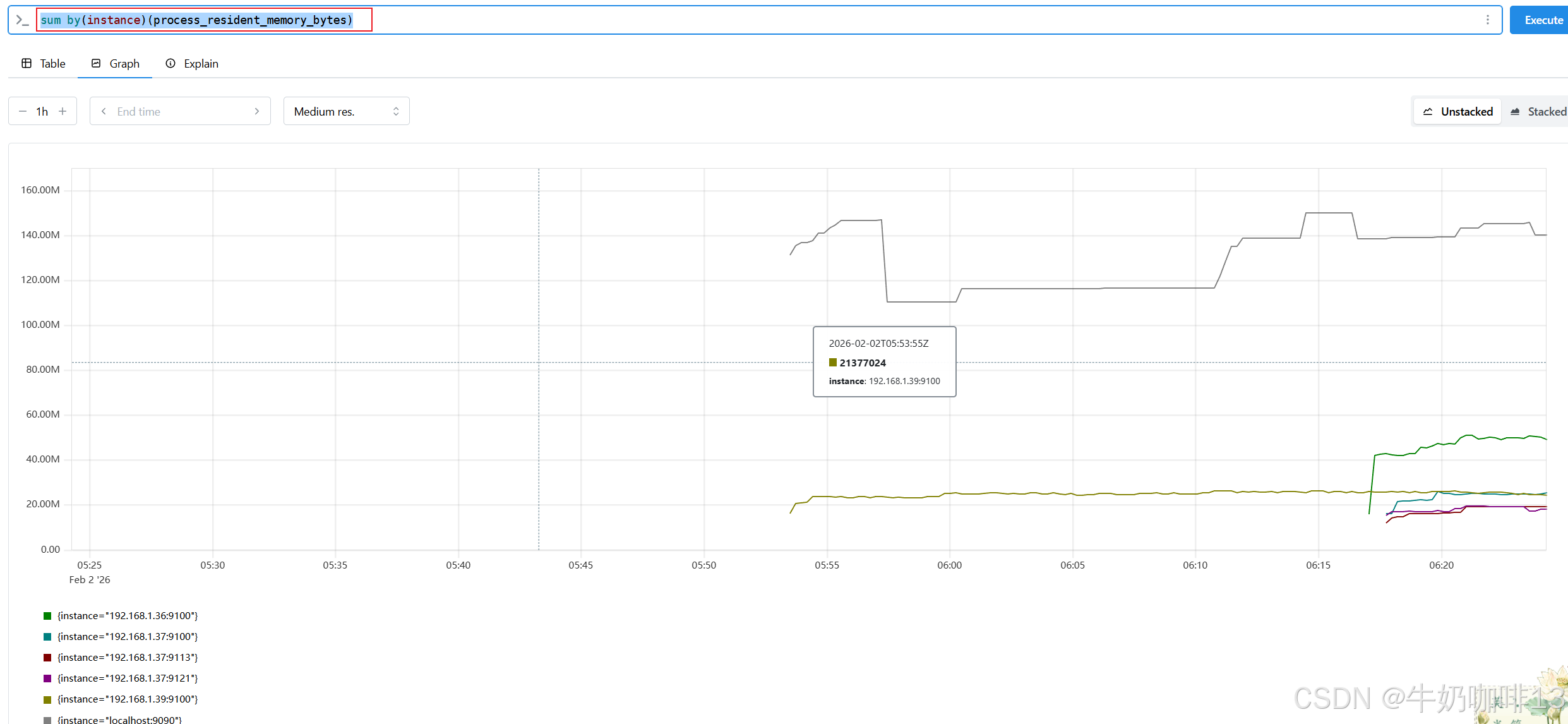
Task: Click the olive swatch for 192.168.1.39:9100
Action: (47, 699)
